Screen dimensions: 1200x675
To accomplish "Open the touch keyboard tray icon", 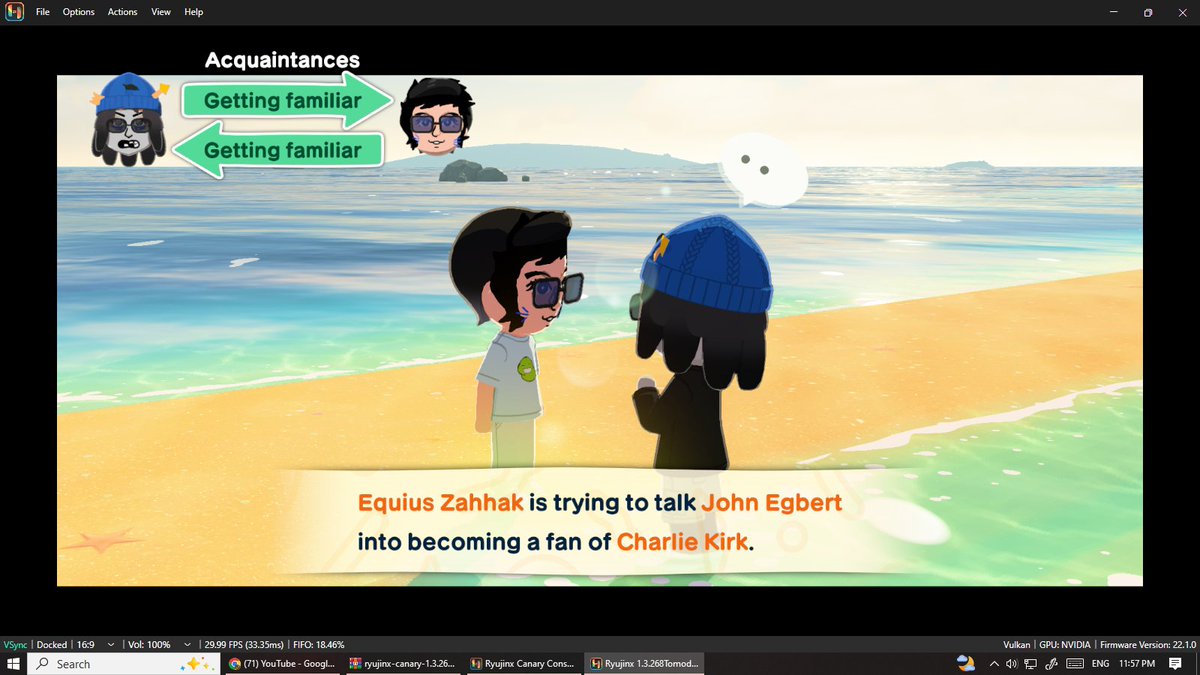I will 1074,664.
